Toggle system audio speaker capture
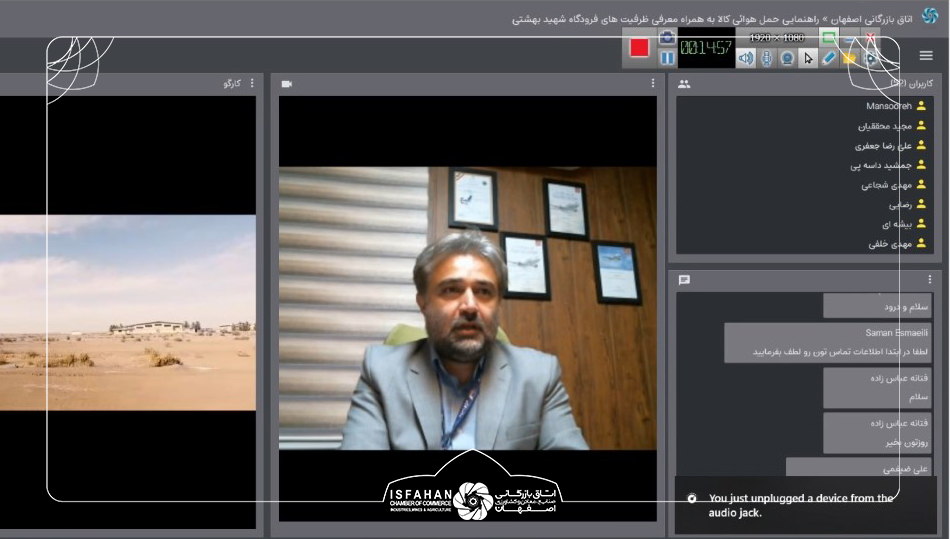950x539 pixels. click(x=746, y=58)
